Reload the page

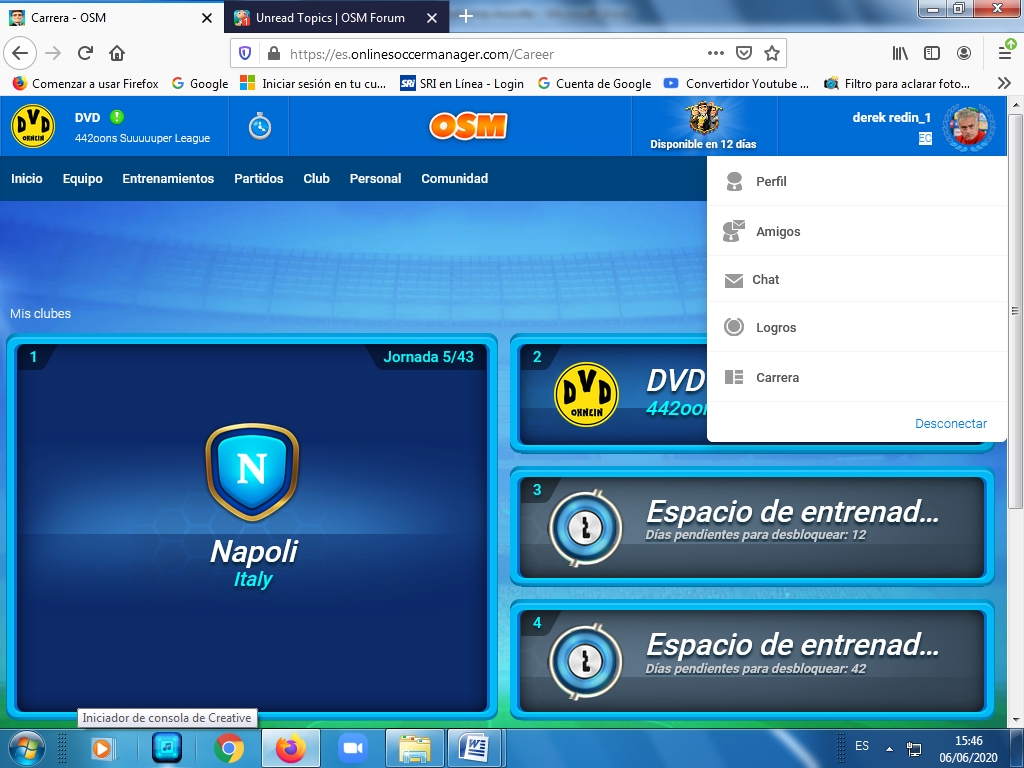pyautogui.click(x=85, y=53)
